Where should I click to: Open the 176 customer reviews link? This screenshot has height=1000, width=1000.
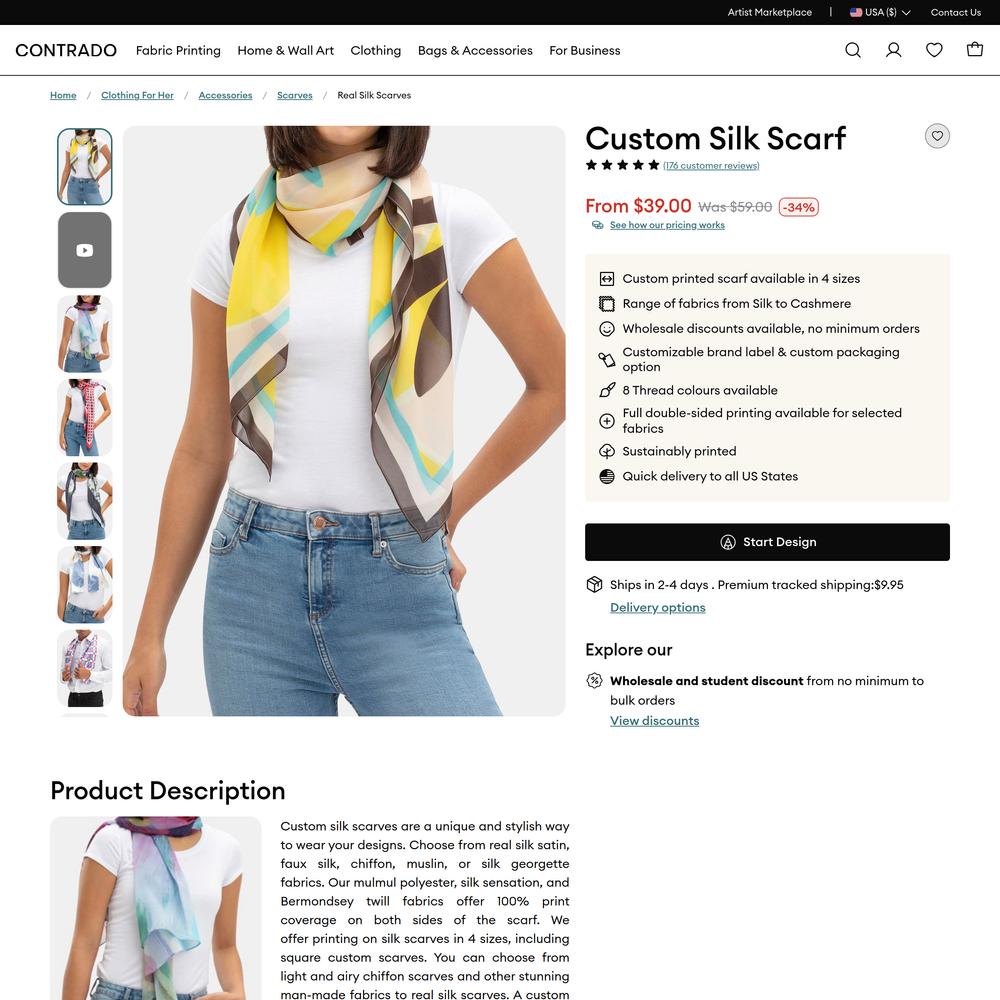(711, 165)
